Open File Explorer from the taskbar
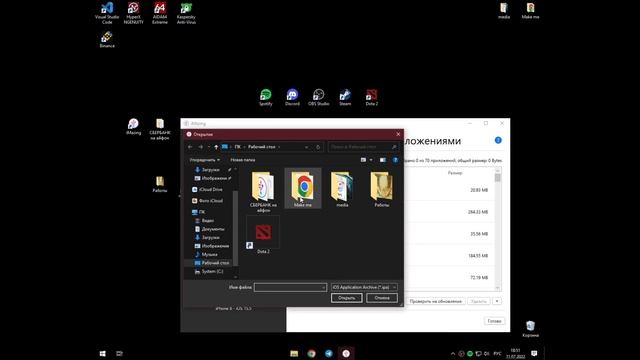640x360 pixels. [x=294, y=353]
